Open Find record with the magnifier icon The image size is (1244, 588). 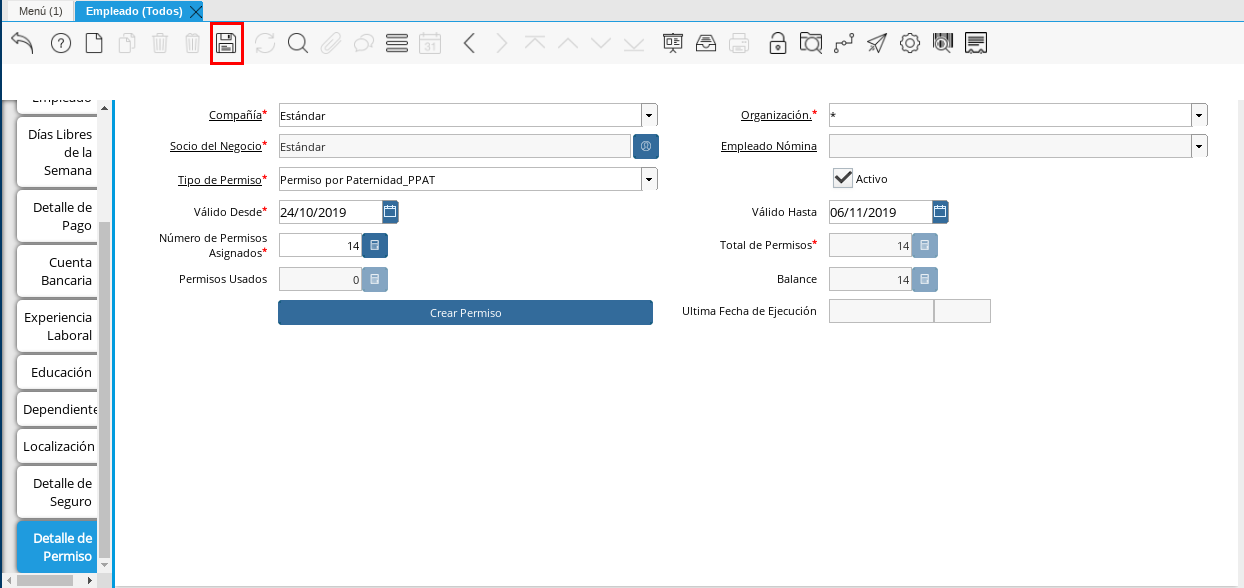pyautogui.click(x=298, y=43)
